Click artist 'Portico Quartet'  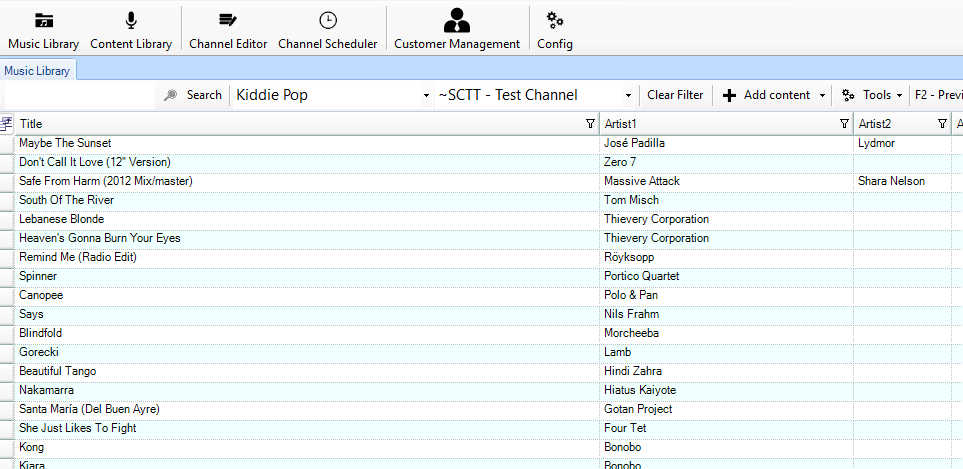coord(642,276)
